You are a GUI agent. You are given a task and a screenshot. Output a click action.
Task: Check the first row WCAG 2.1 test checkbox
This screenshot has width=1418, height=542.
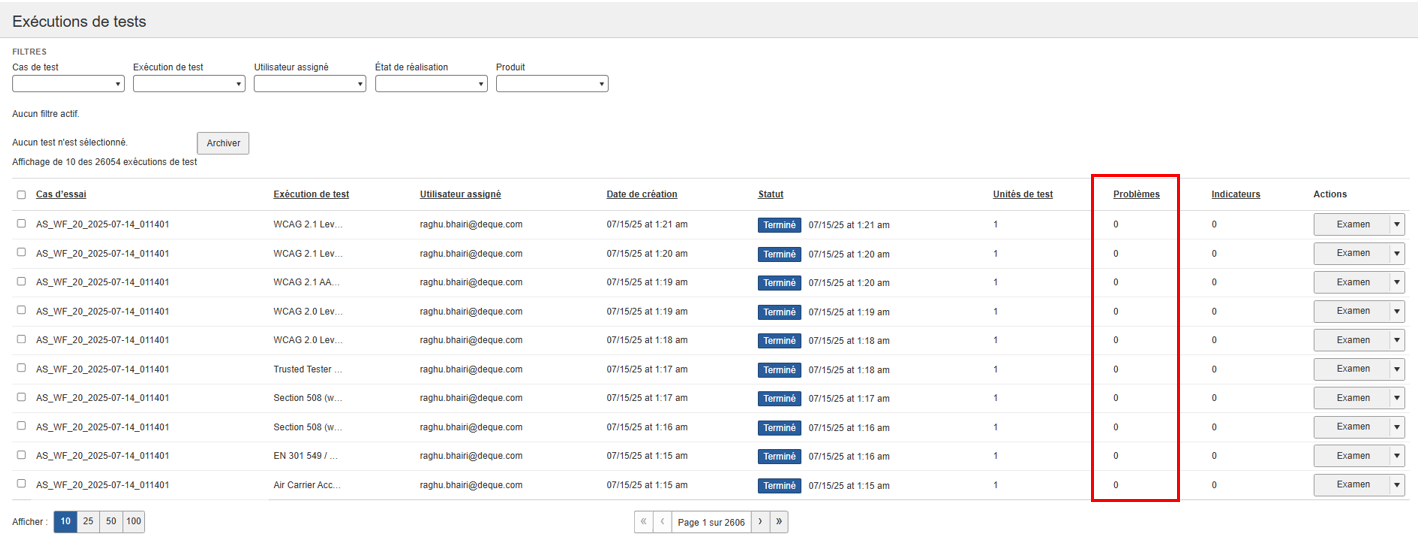(x=21, y=224)
